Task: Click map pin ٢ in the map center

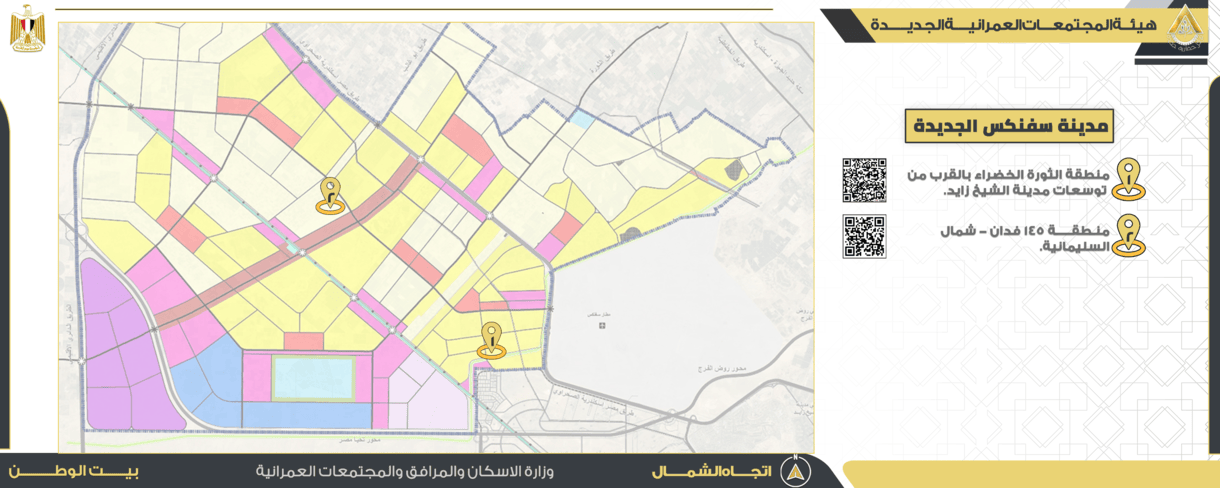Action: [x=330, y=195]
